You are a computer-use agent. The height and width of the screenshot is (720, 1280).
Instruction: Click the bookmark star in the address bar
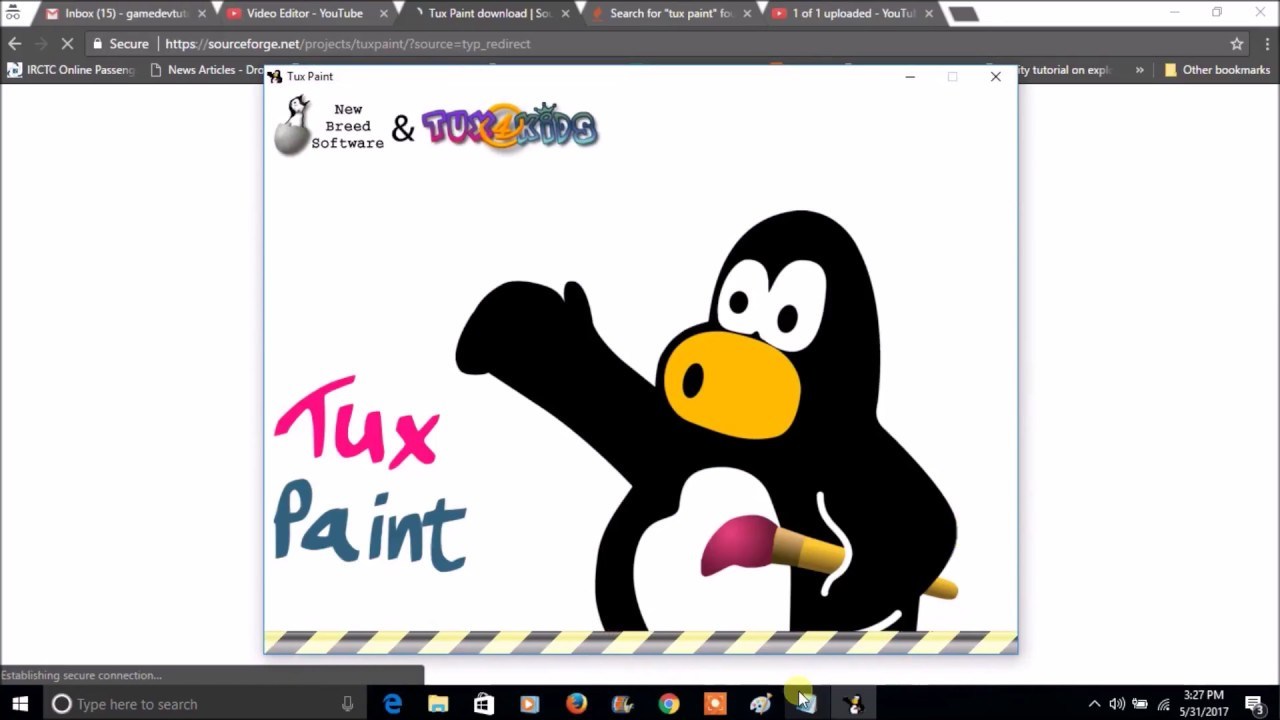(1237, 43)
